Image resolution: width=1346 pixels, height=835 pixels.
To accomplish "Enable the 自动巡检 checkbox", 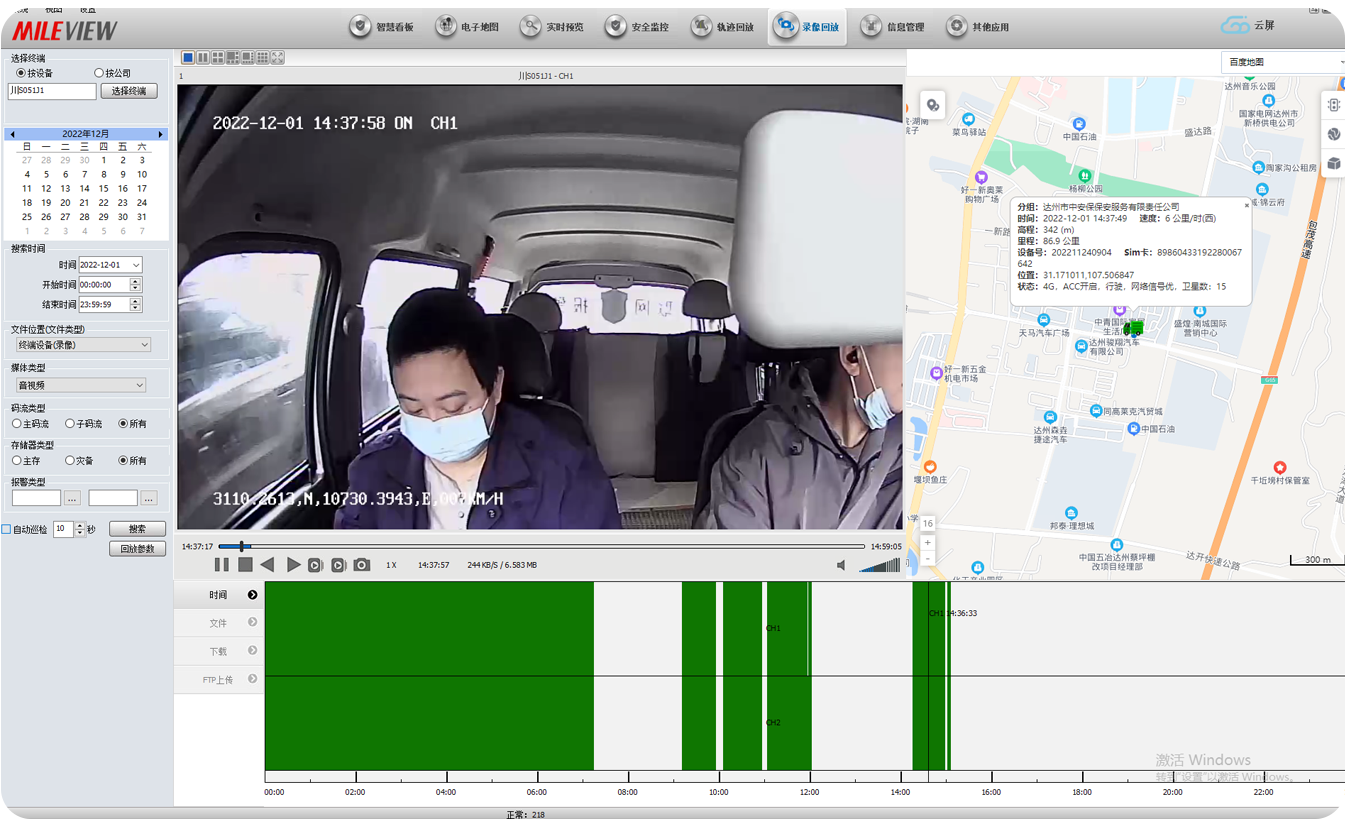I will 7,529.
